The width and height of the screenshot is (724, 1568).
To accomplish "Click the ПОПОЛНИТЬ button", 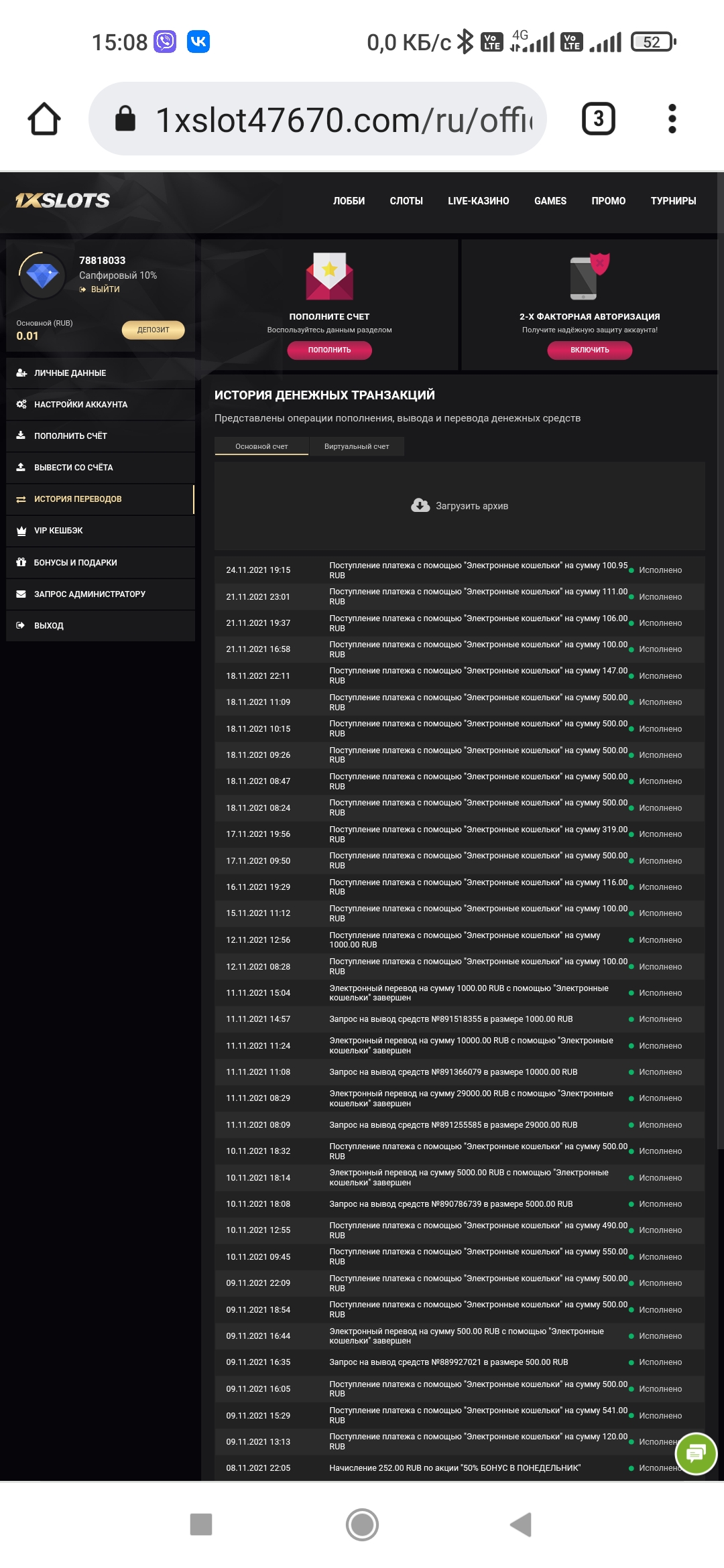I will pos(330,350).
